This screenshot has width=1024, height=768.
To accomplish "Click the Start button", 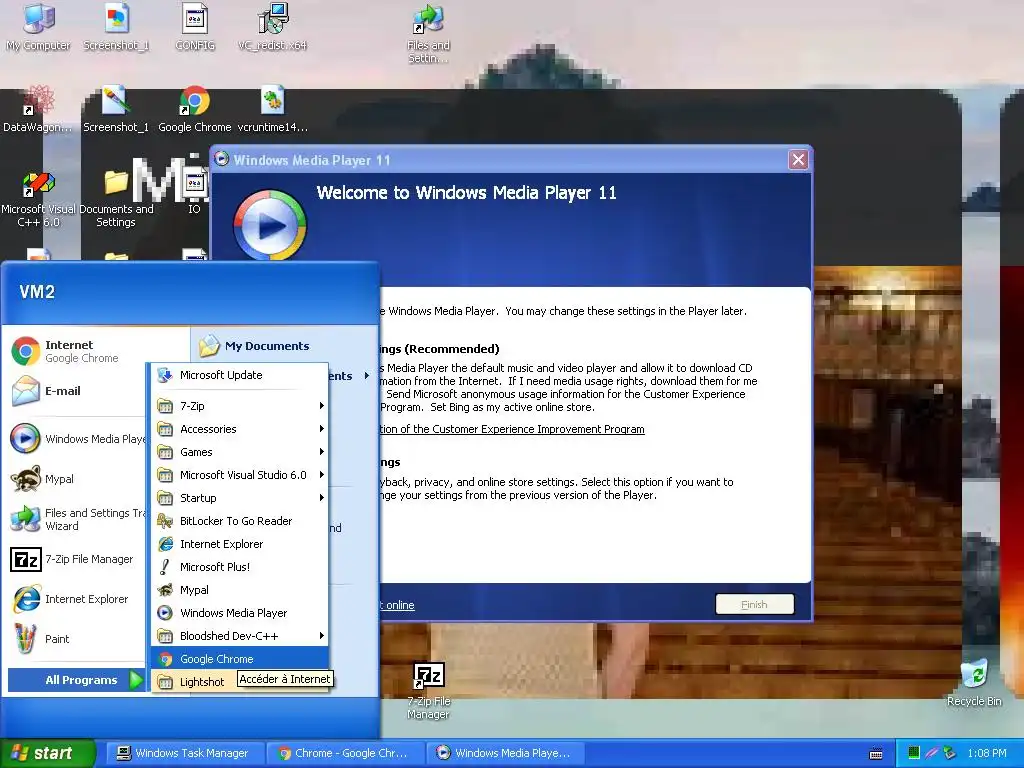I will (47, 753).
